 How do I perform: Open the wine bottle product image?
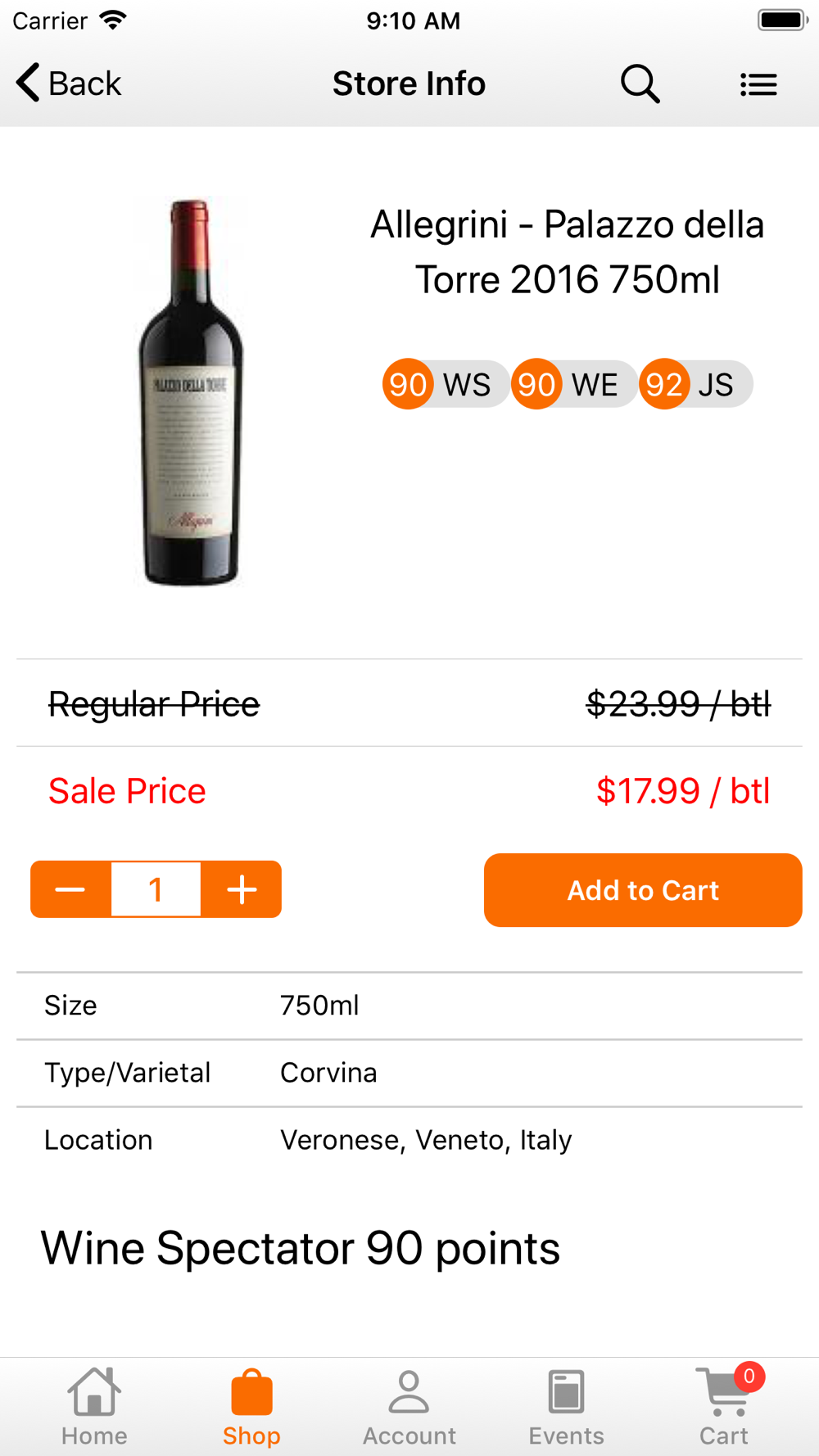pyautogui.click(x=191, y=391)
